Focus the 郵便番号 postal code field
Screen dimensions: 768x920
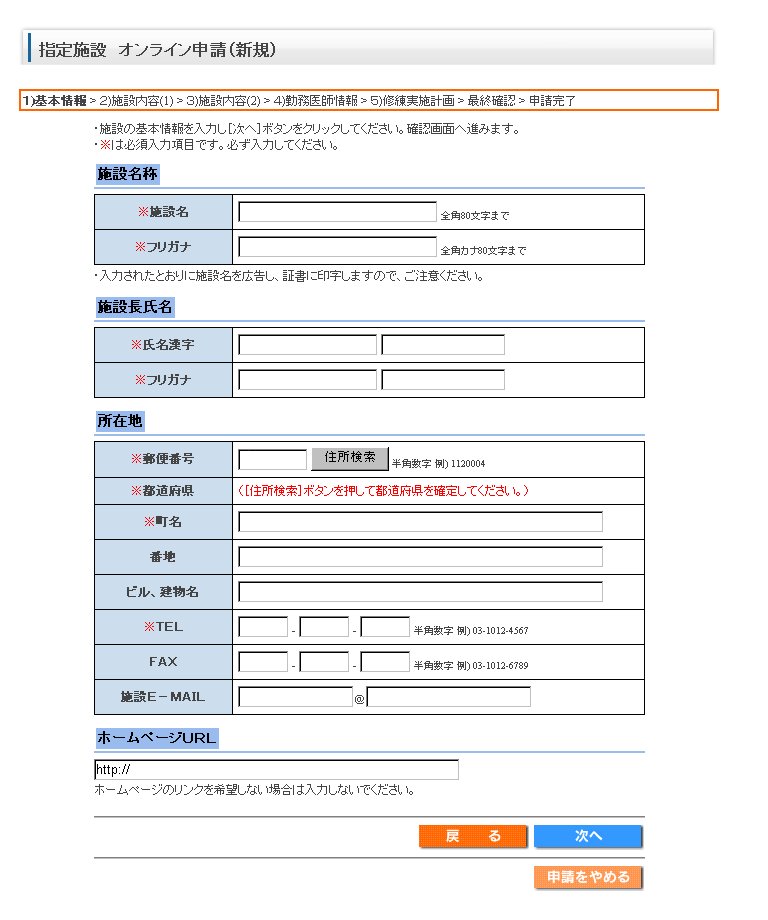point(272,460)
